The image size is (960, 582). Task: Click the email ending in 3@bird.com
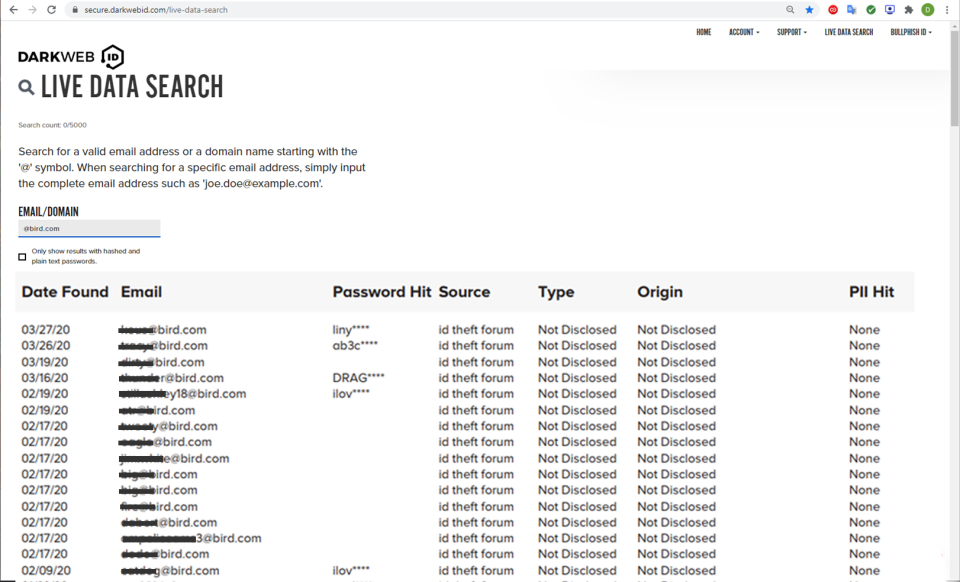click(191, 539)
